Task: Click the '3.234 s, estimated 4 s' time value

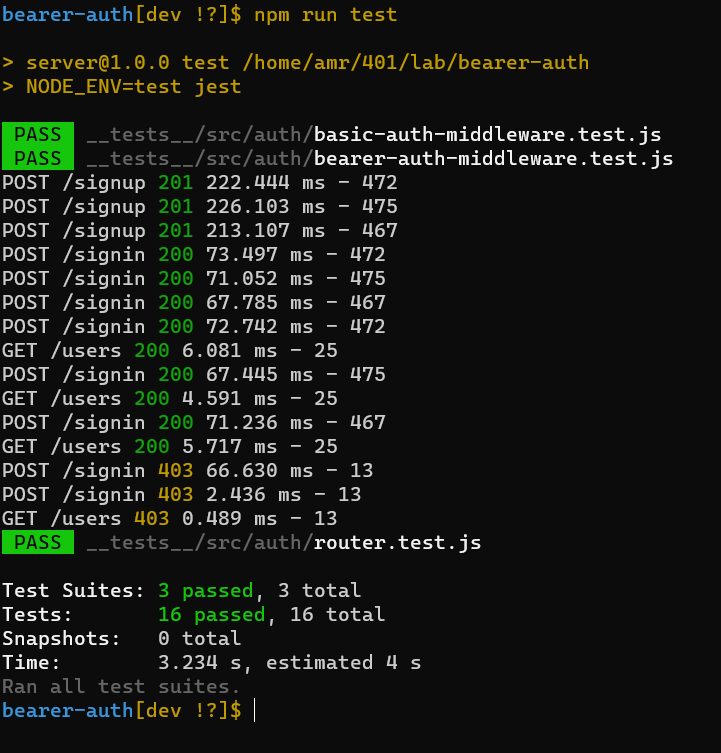Action: pyautogui.click(x=290, y=663)
